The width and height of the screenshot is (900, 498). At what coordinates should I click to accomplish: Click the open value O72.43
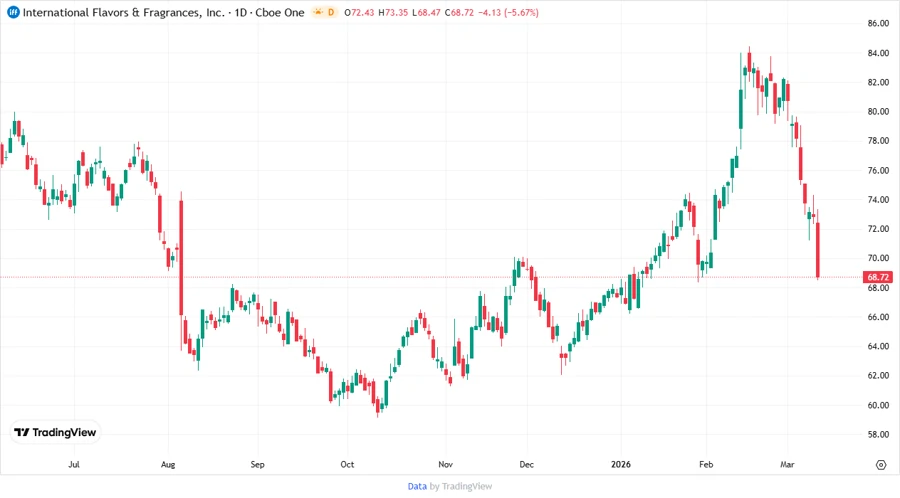359,12
